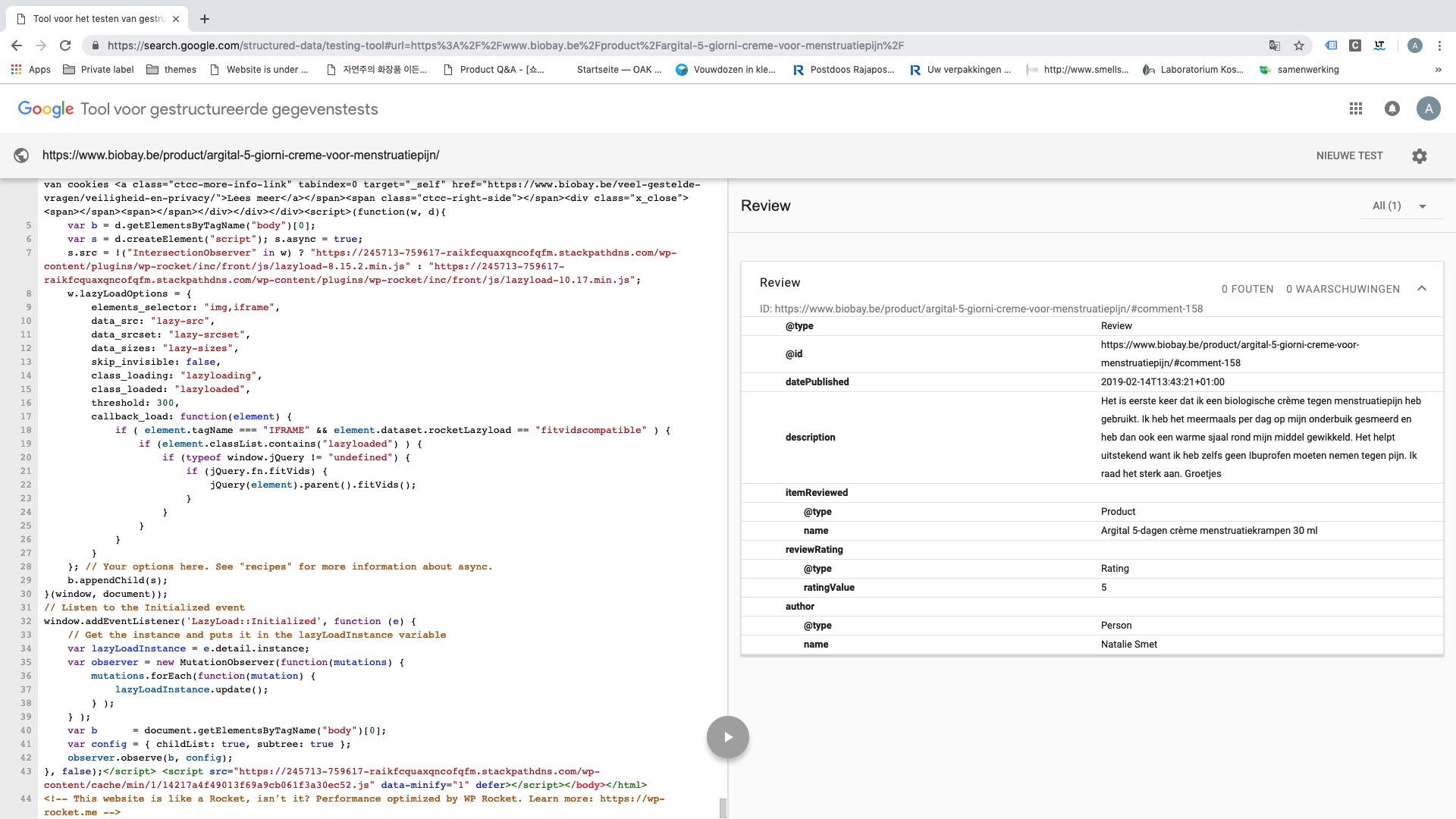Show hidden bookmarks overflow chevron
This screenshot has width=1456, height=819.
1438,70
